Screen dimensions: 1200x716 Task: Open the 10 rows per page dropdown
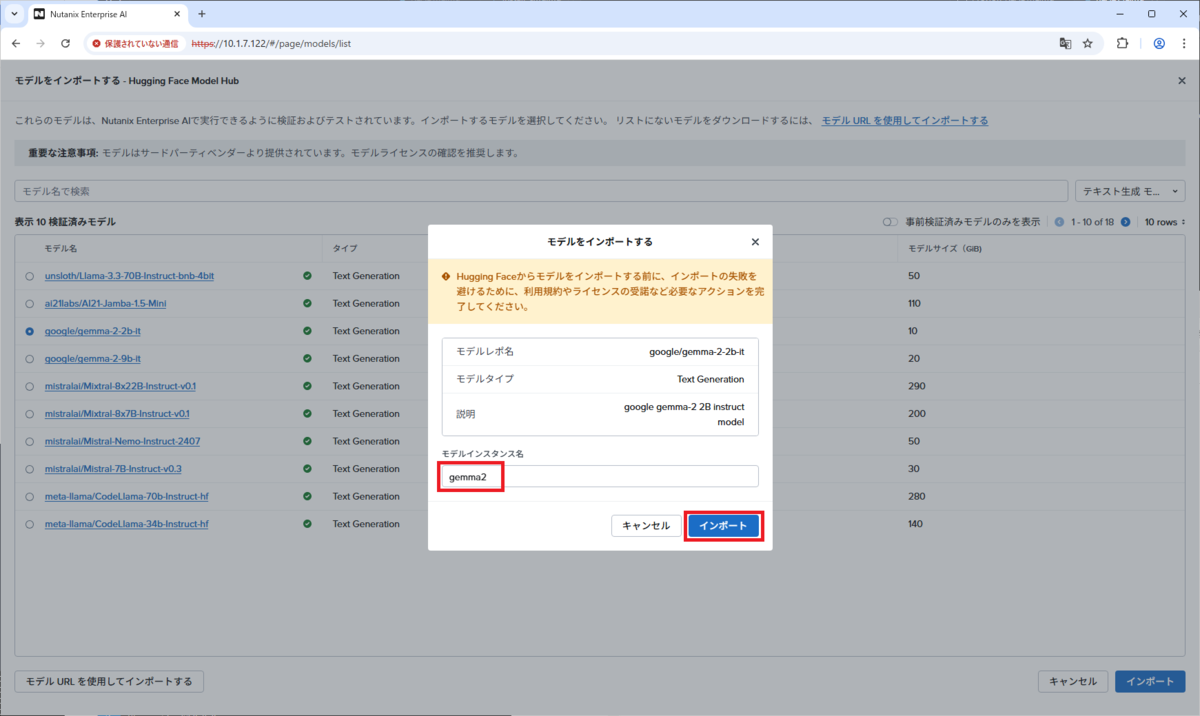1164,222
